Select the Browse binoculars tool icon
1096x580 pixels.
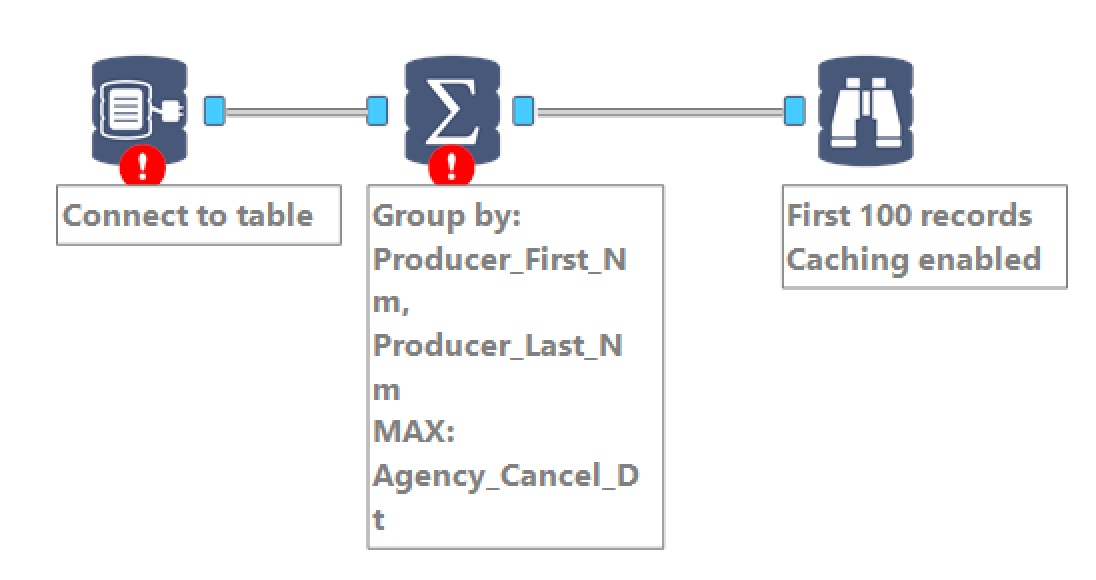coord(865,110)
